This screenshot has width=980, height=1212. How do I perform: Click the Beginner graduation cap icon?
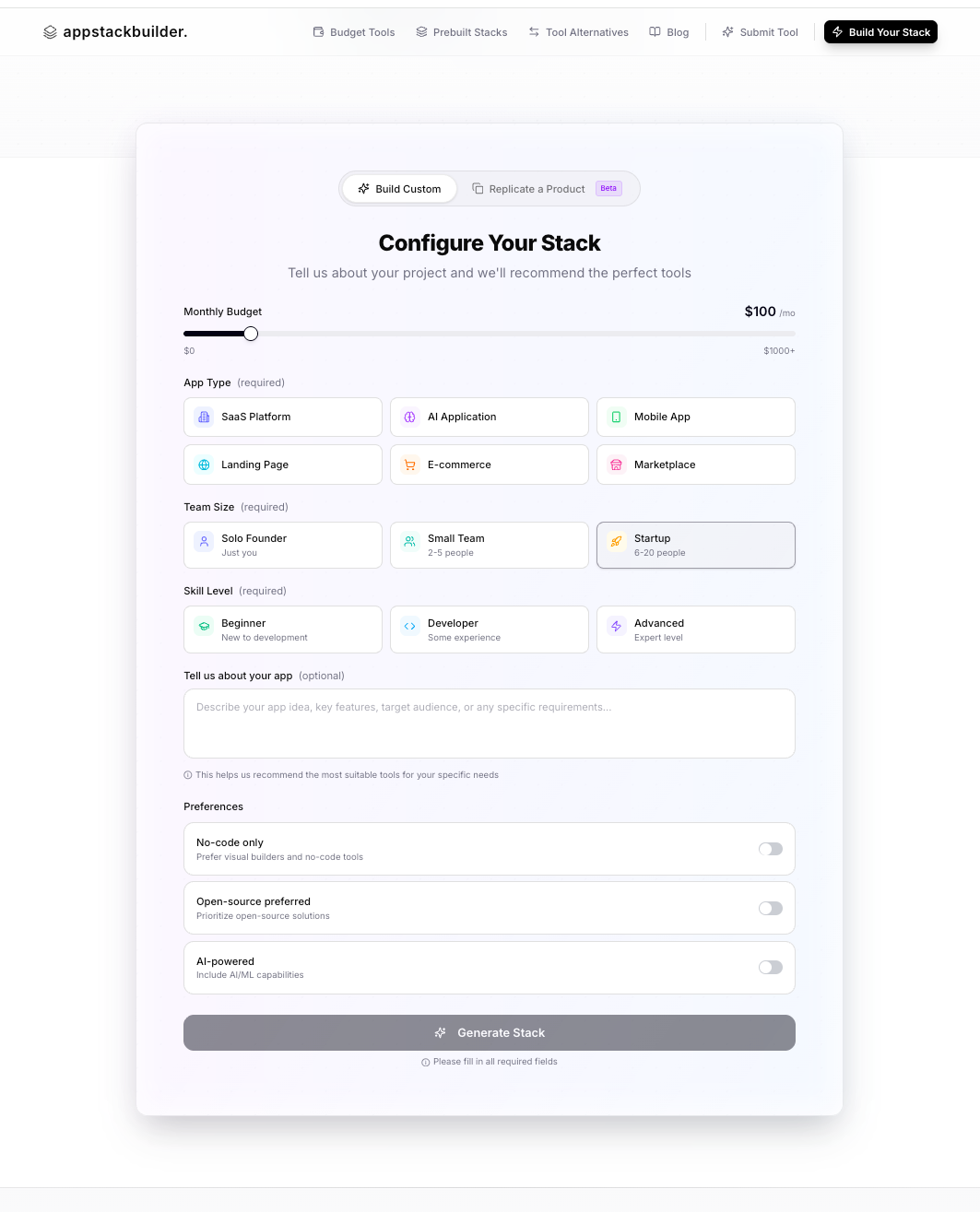(204, 627)
